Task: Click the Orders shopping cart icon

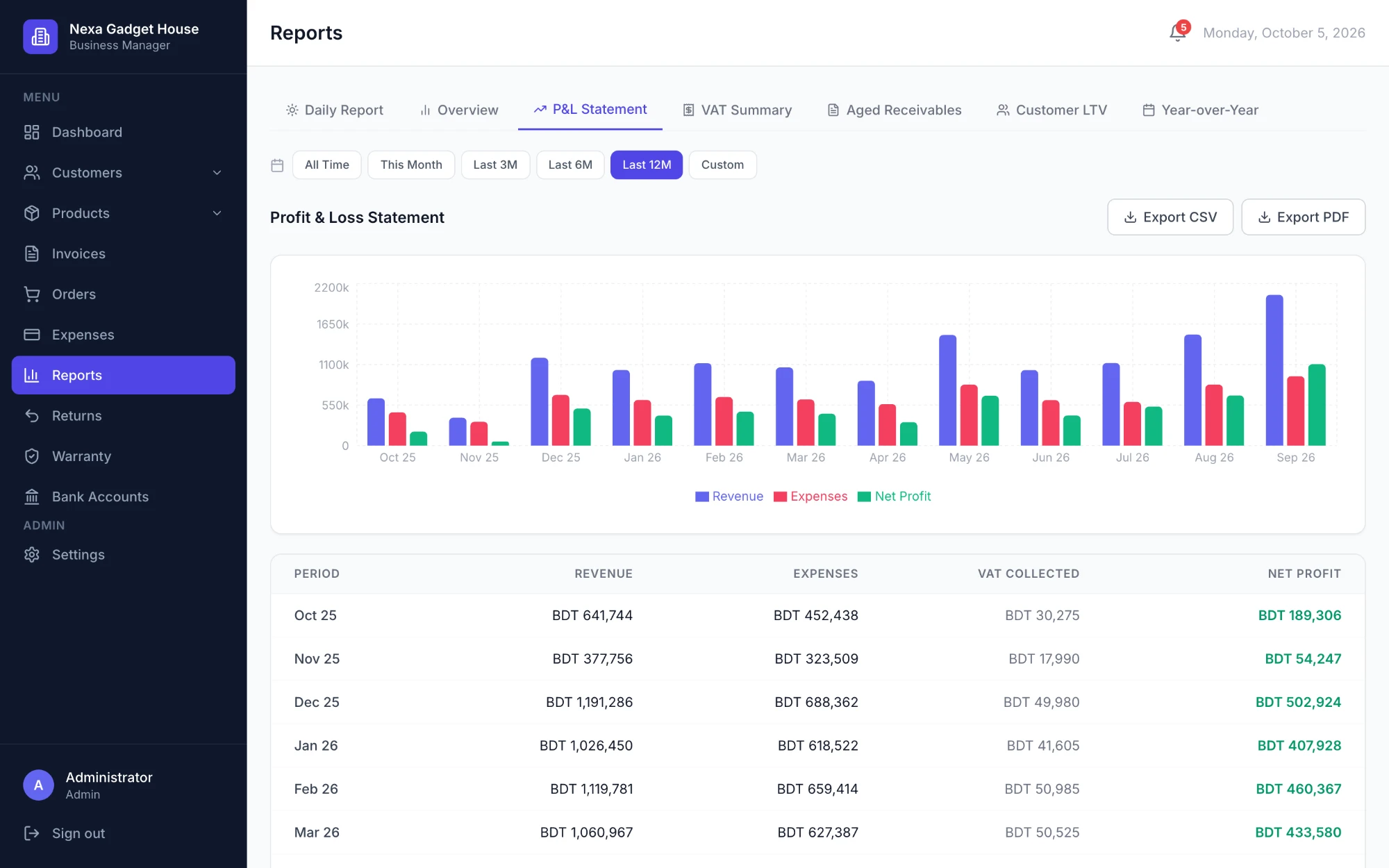Action: [x=32, y=294]
